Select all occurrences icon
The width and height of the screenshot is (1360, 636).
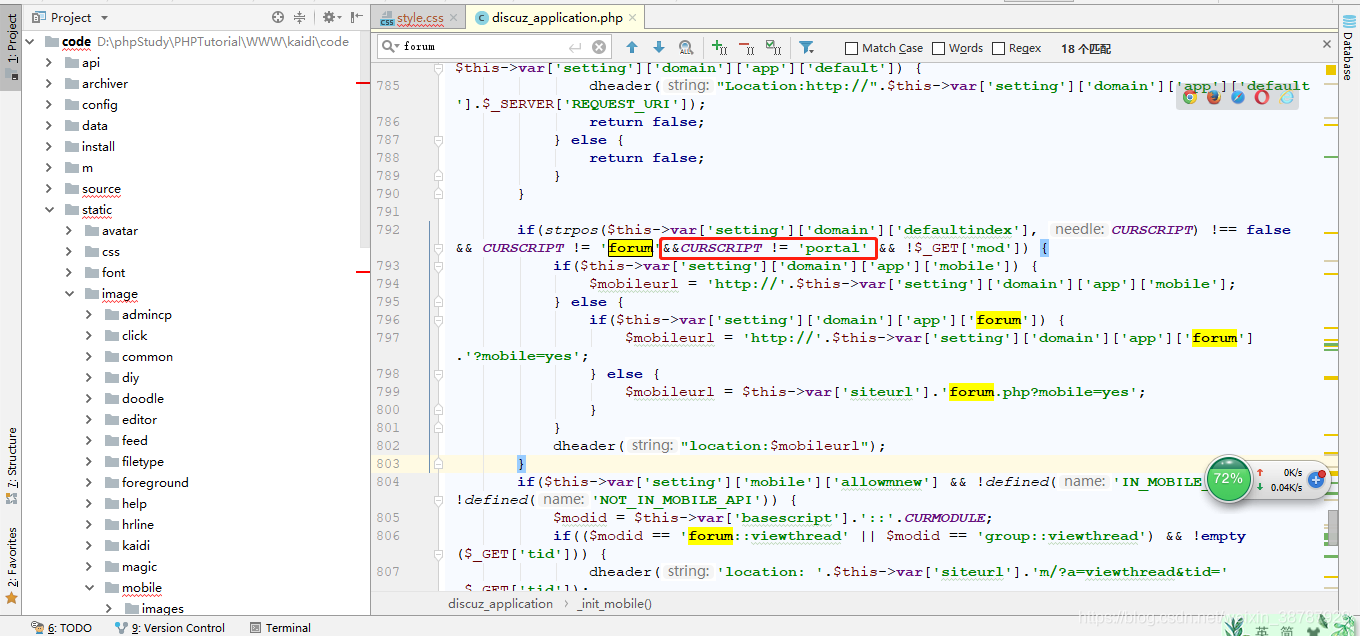click(x=773, y=47)
